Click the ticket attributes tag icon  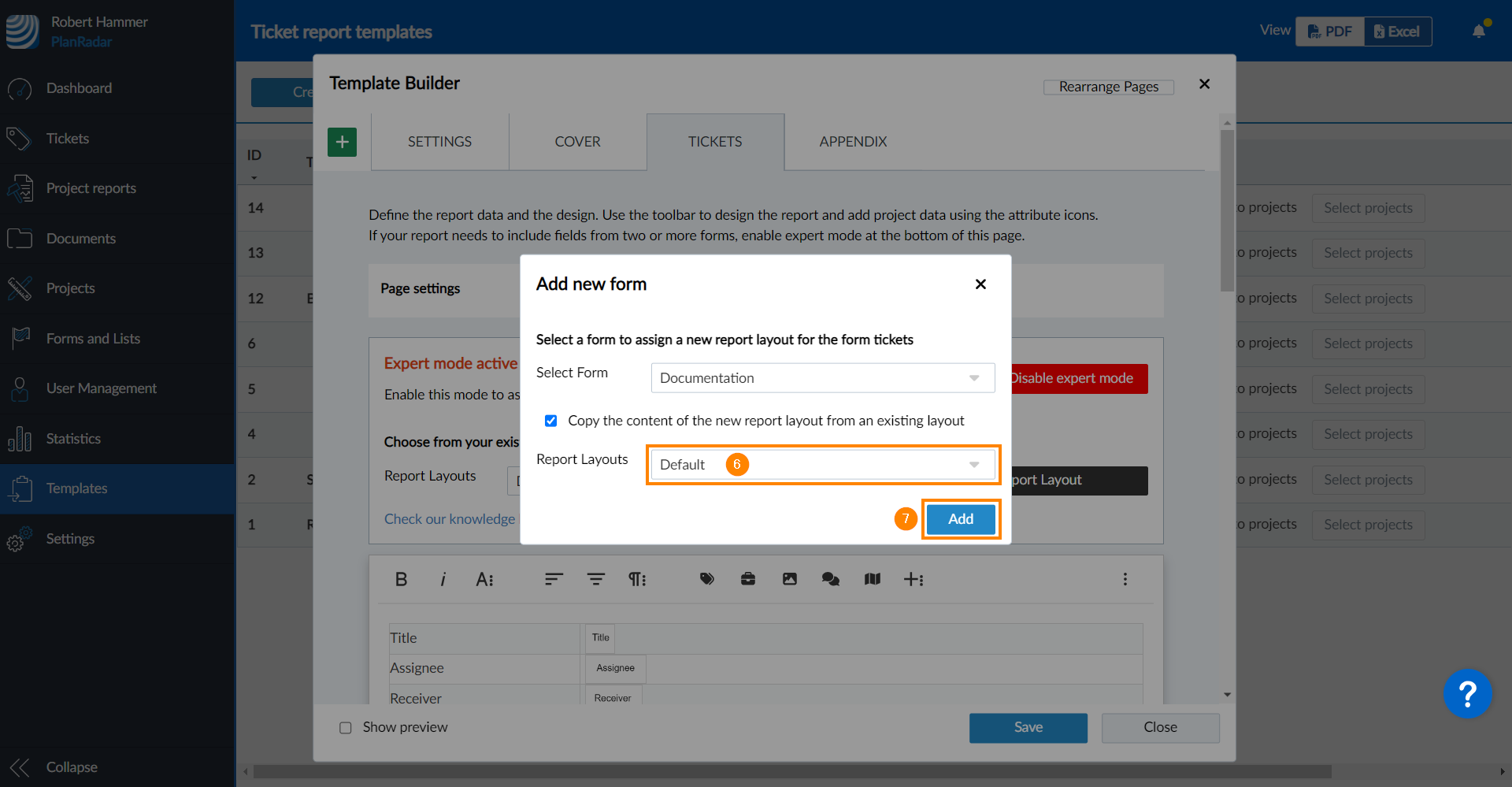706,580
